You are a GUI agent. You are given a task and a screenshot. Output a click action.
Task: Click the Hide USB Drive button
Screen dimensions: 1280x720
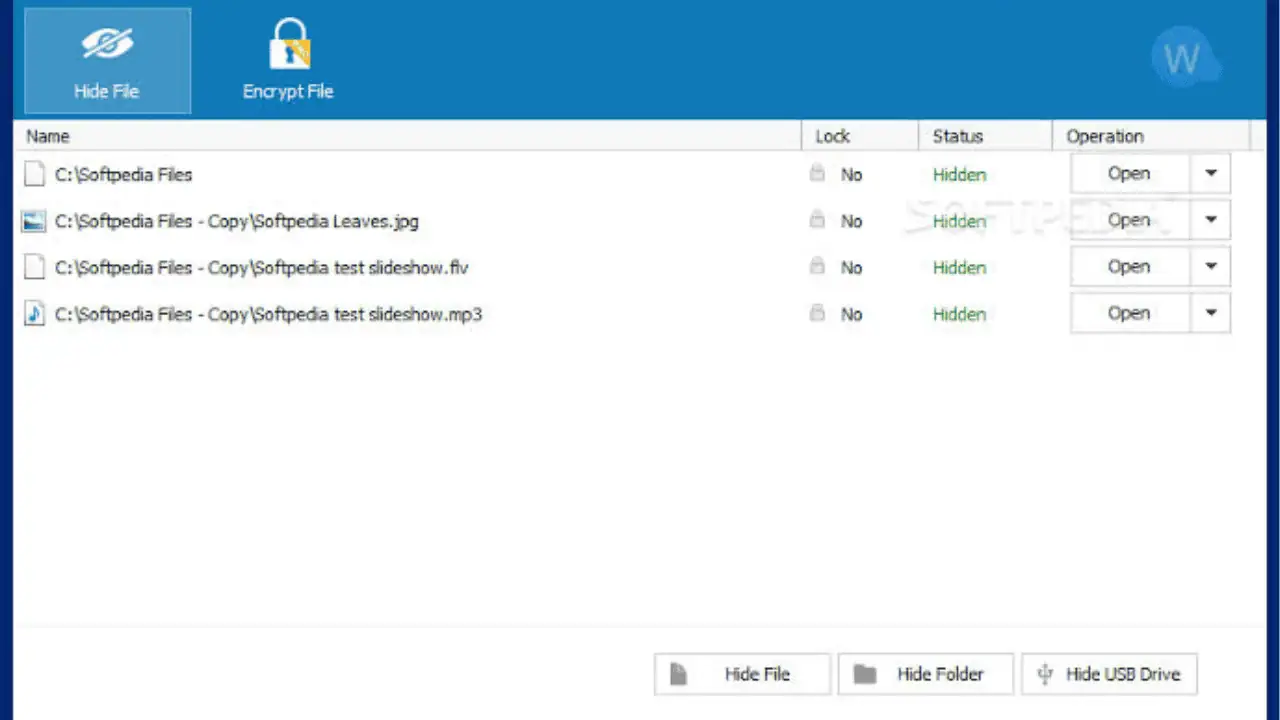pyautogui.click(x=1109, y=674)
